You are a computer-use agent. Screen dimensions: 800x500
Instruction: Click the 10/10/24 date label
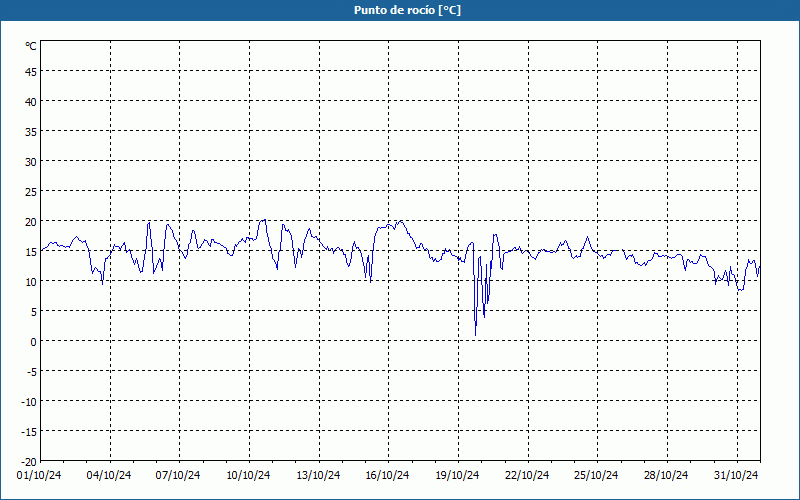pos(248,476)
